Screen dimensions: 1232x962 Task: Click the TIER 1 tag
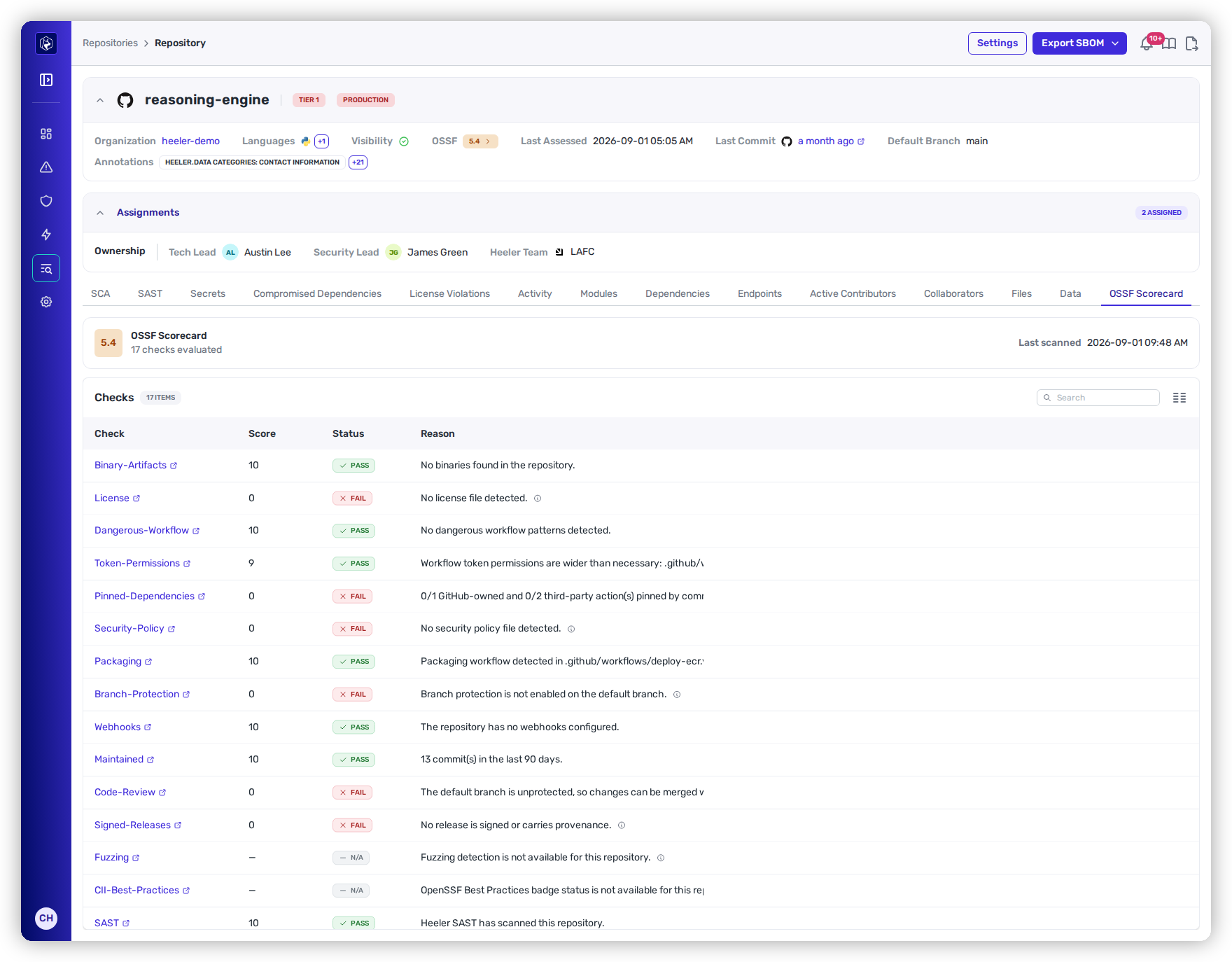[309, 100]
